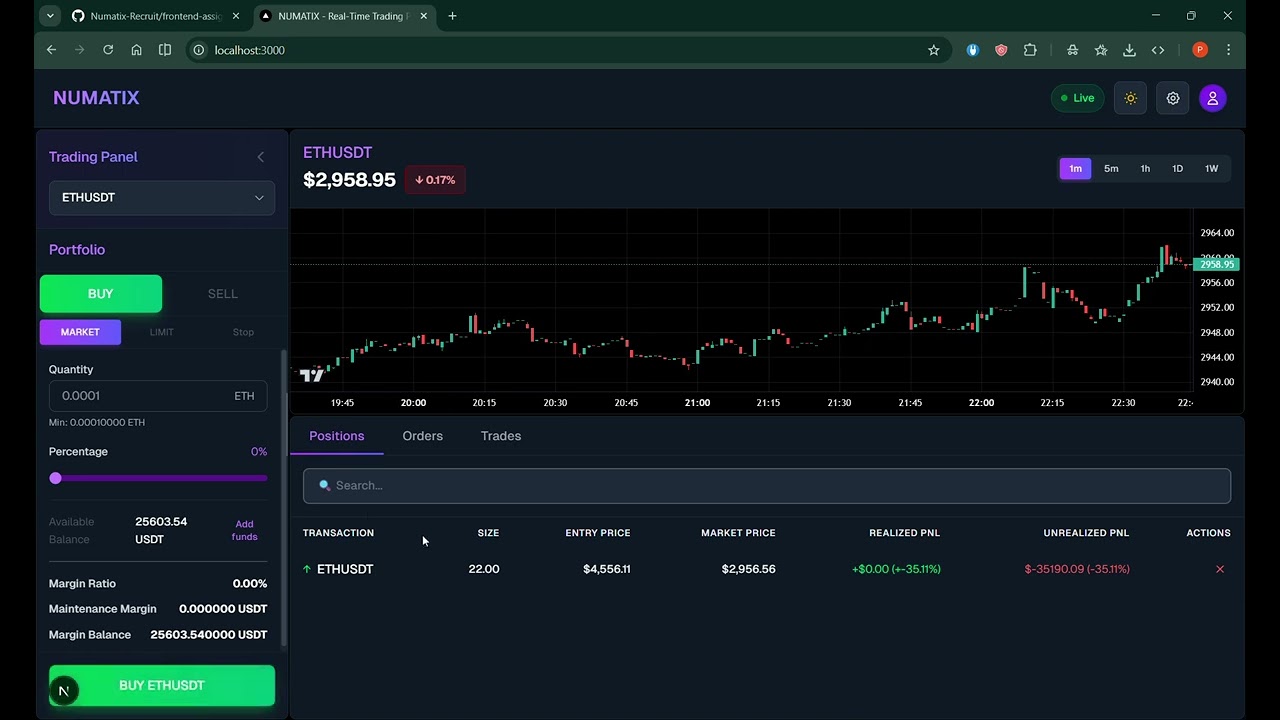
Task: Click the Add funds link
Action: pyautogui.click(x=244, y=530)
